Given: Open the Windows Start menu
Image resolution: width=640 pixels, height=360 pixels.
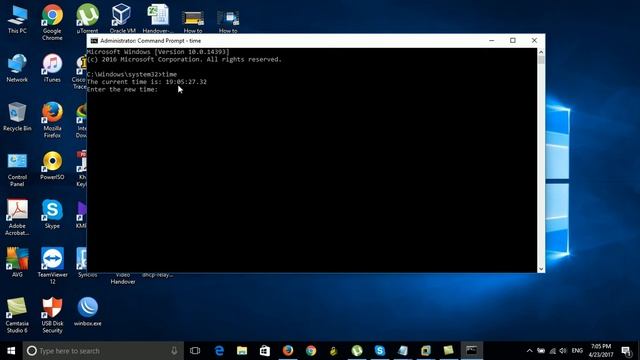Looking at the screenshot, I should [11, 351].
